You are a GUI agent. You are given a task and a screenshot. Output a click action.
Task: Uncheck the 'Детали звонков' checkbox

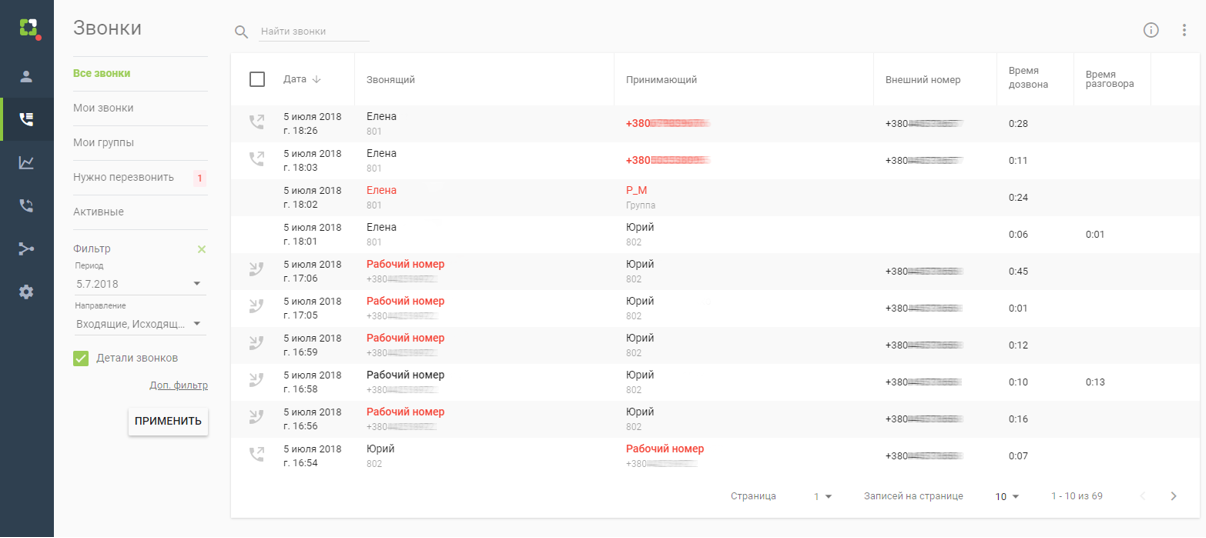point(81,358)
